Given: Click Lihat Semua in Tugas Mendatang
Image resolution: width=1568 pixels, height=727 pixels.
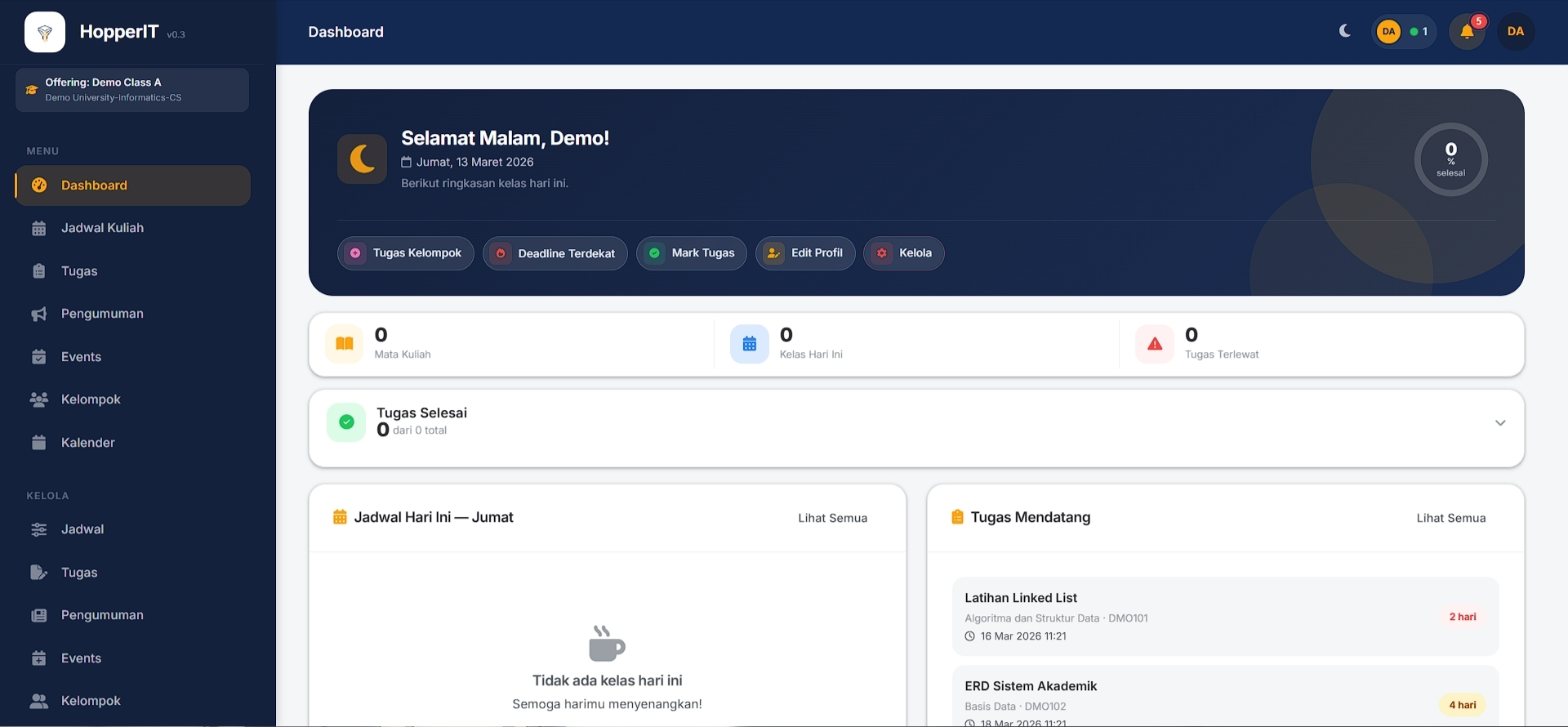Looking at the screenshot, I should point(1450,518).
